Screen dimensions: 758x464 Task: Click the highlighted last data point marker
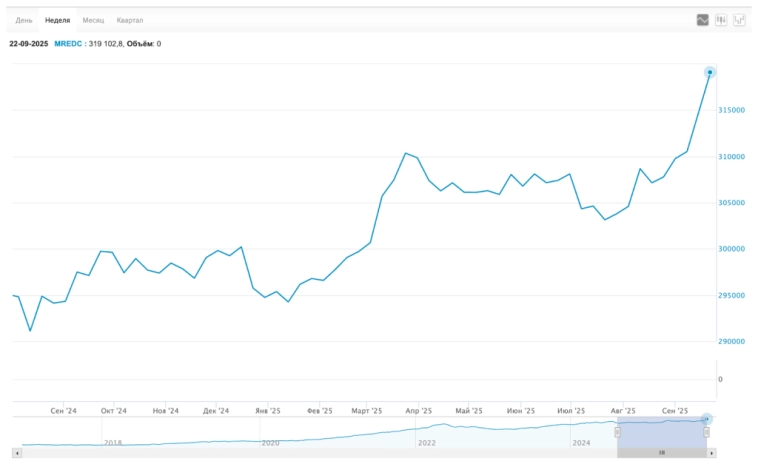(x=710, y=72)
